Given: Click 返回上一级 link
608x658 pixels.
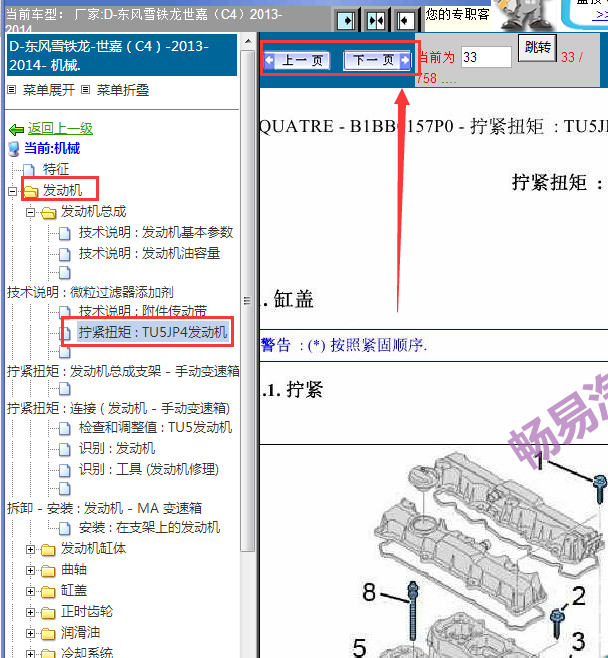Looking at the screenshot, I should [x=60, y=128].
